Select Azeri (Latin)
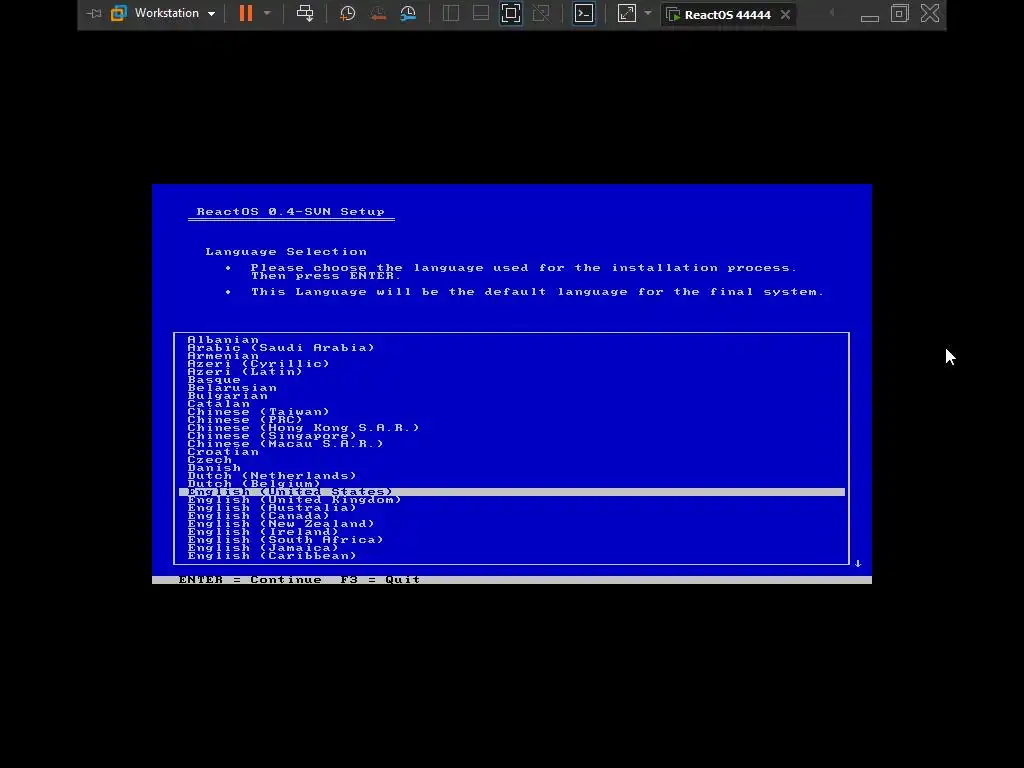Screen dimensions: 1024x768 245,372
